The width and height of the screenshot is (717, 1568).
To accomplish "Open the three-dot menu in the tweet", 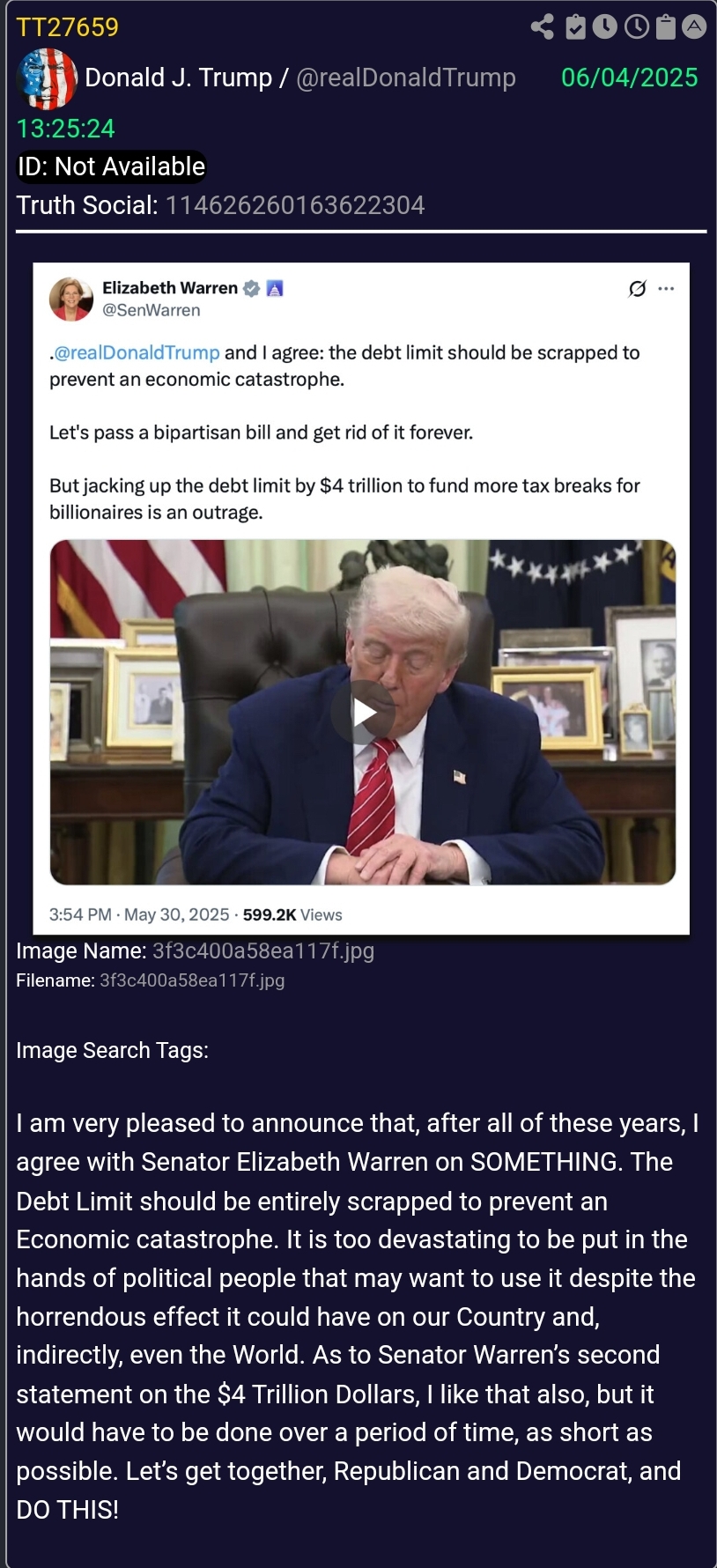I will pos(666,288).
